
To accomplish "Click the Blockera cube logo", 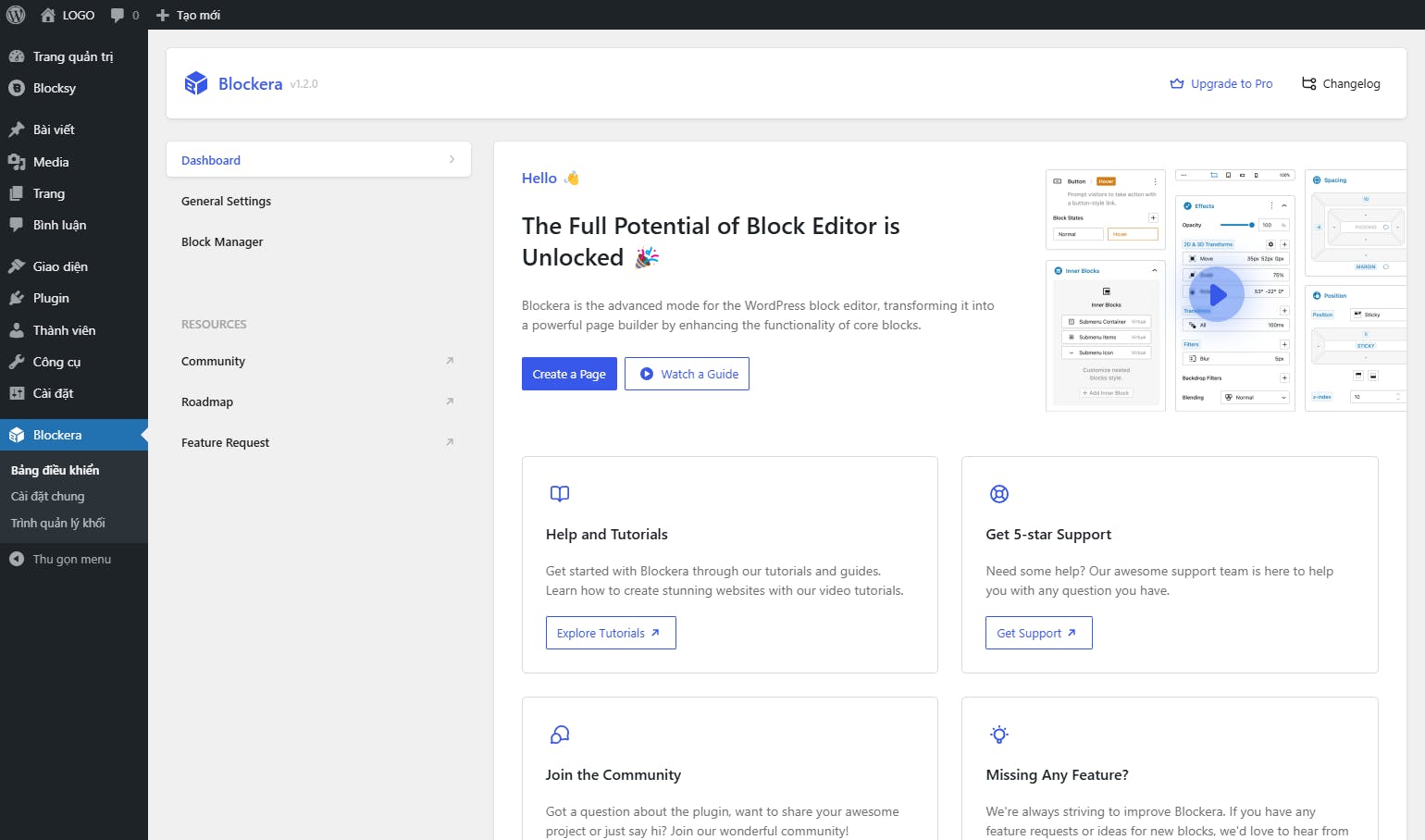I will (196, 83).
